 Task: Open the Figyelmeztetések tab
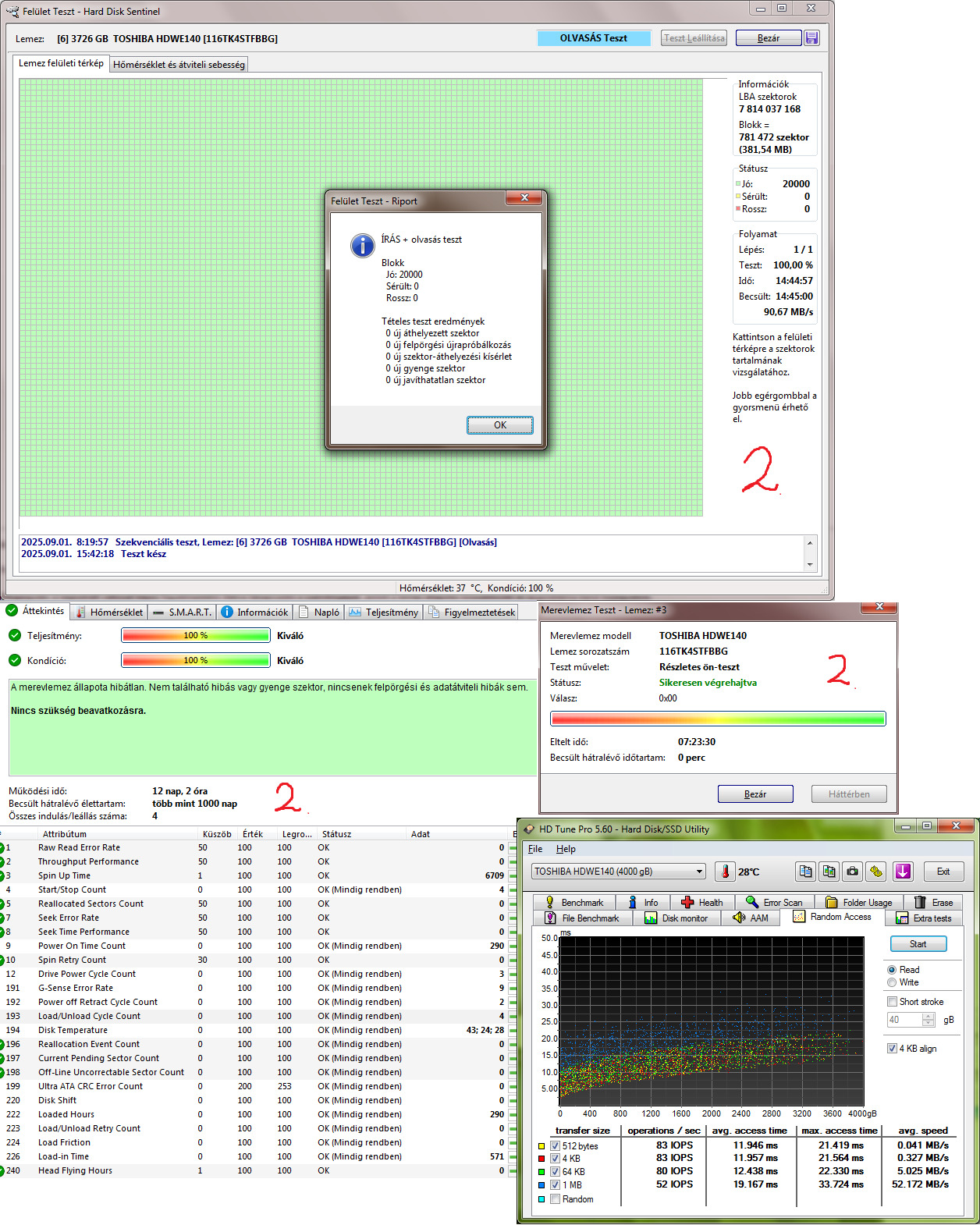point(472,612)
